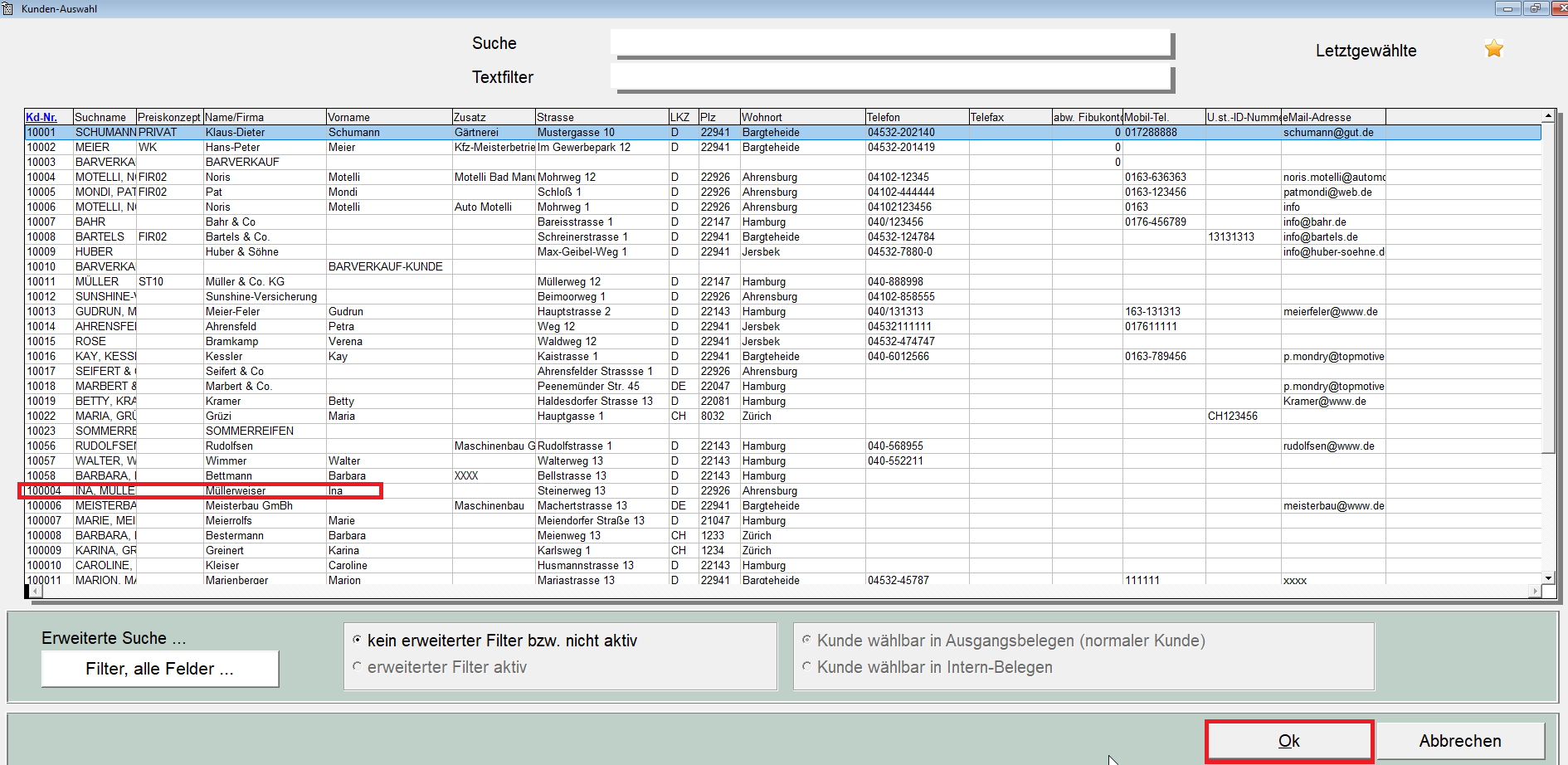
Task: Select 'Kunde wählbar in Ausgangsbelegen' radio button
Action: (x=806, y=640)
